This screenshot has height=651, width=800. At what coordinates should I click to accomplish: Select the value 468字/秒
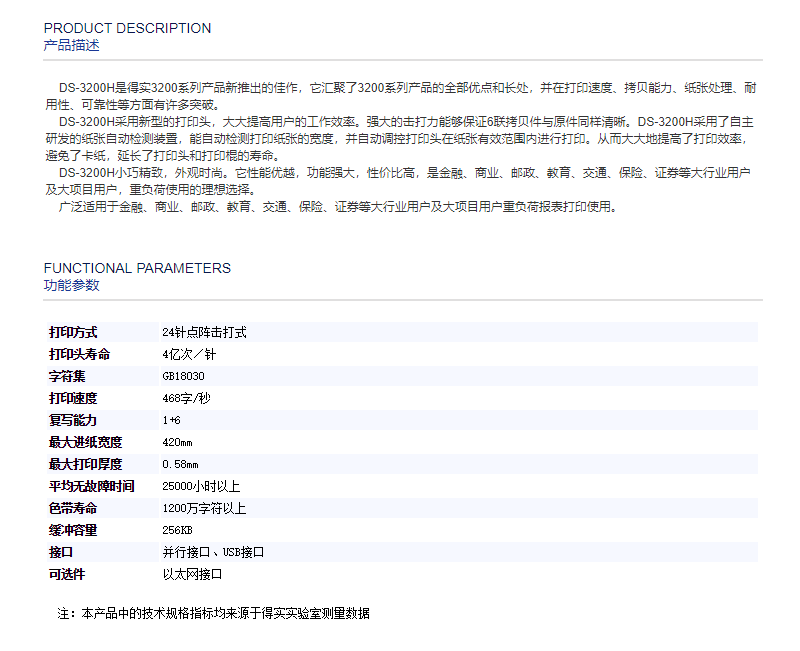coord(186,398)
